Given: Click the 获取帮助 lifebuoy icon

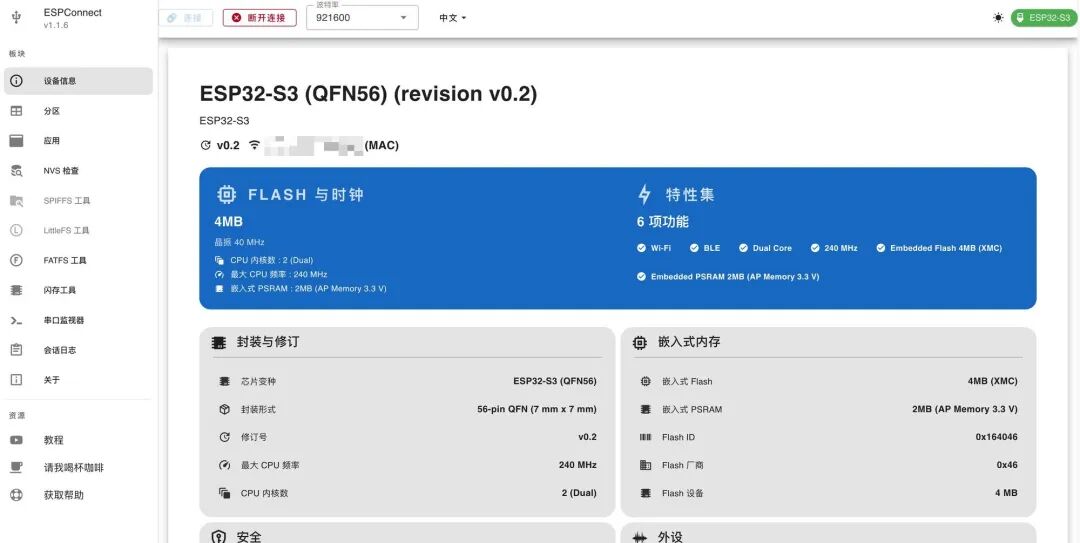Looking at the screenshot, I should [x=17, y=495].
